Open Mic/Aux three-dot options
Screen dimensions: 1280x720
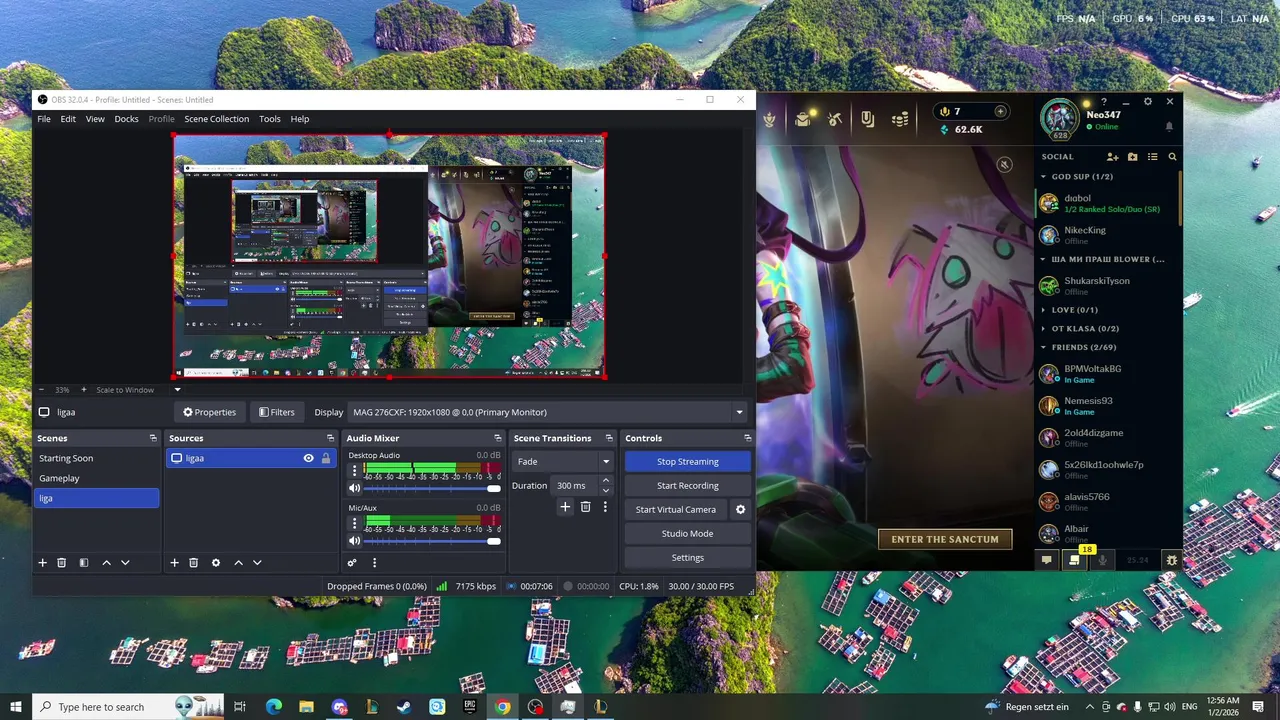(x=353, y=522)
